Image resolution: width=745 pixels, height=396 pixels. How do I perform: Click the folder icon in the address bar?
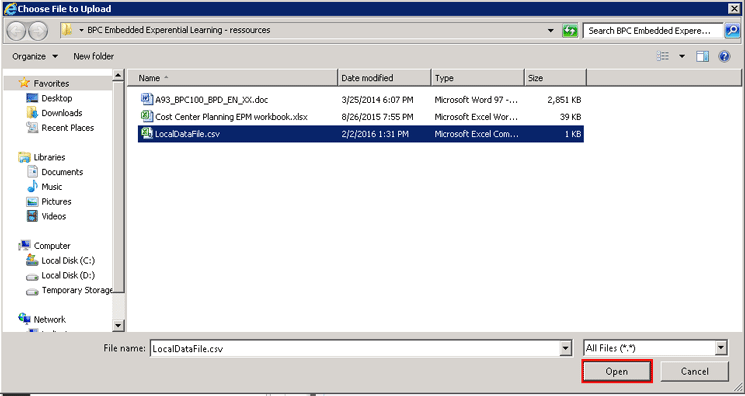click(67, 30)
